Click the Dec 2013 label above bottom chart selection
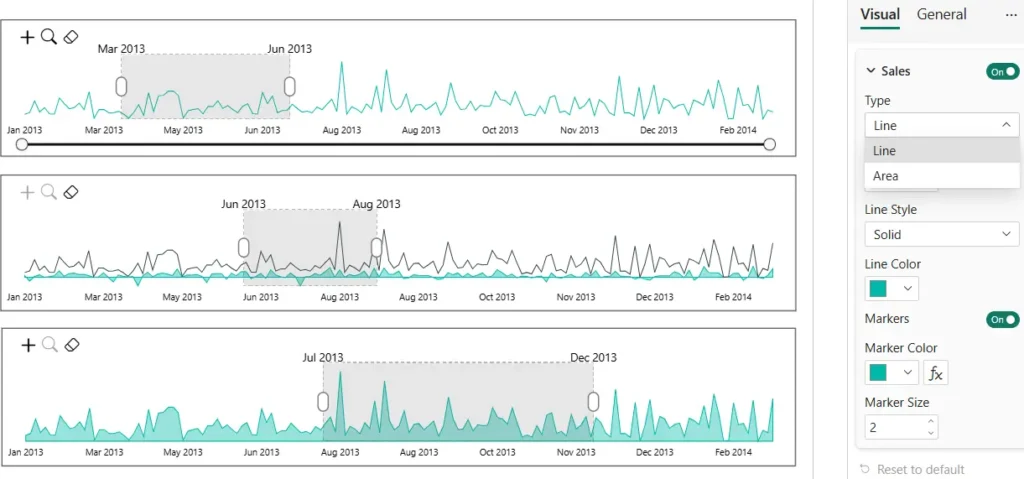This screenshot has height=479, width=1024. [x=593, y=357]
